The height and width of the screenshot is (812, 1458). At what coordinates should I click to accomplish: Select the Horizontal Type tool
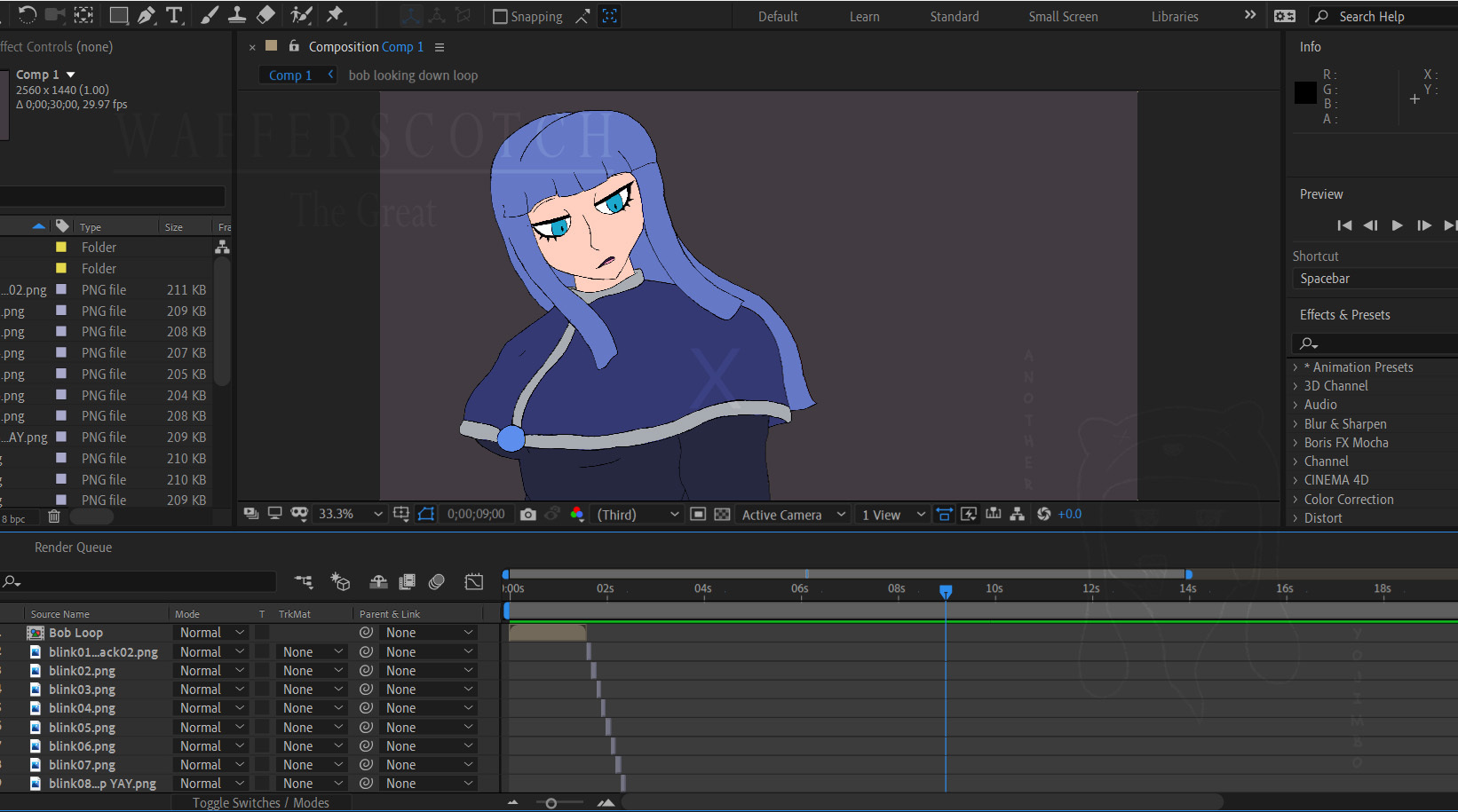point(174,15)
